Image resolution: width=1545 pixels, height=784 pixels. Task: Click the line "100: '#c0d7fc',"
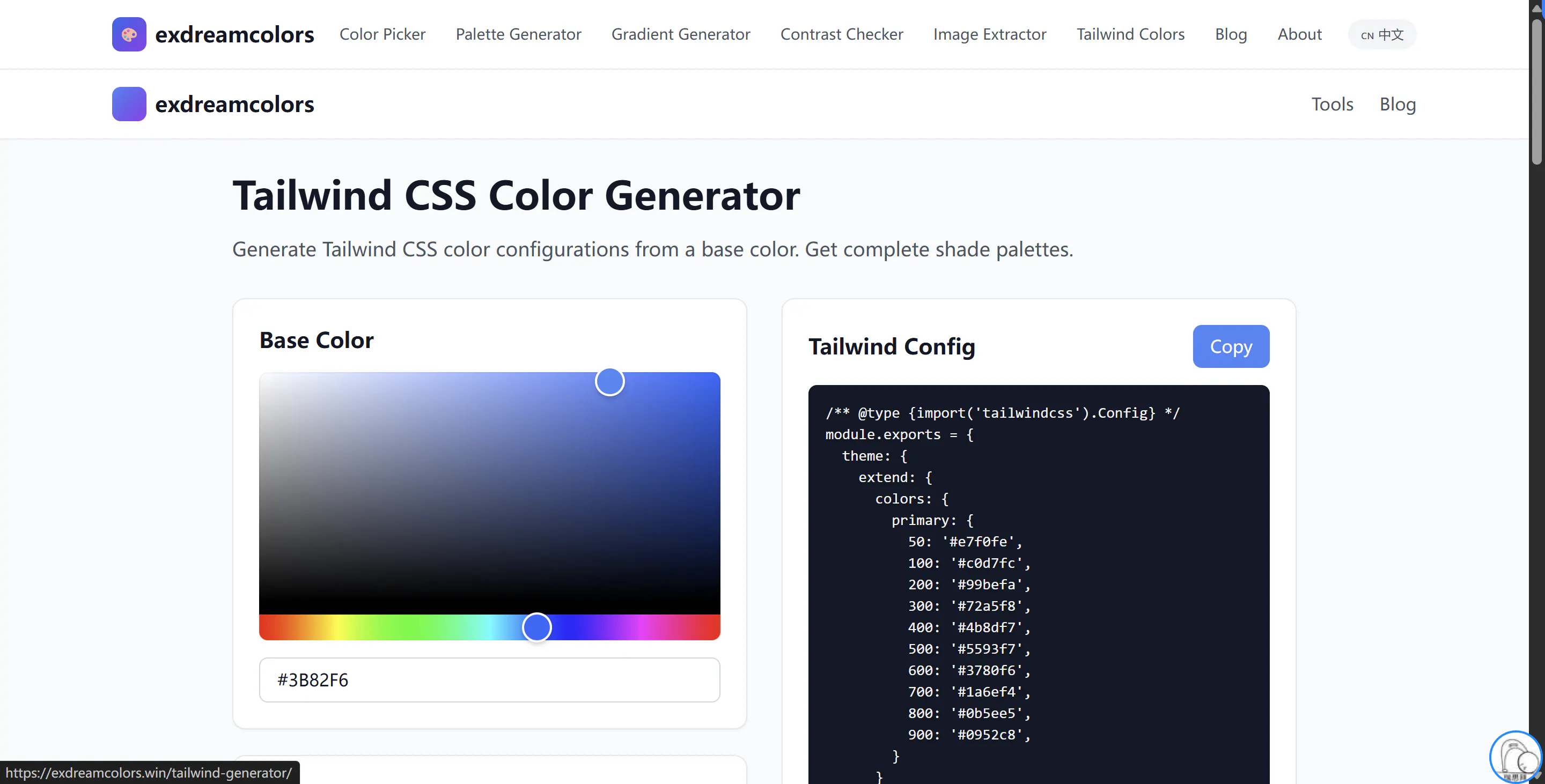[x=969, y=564]
